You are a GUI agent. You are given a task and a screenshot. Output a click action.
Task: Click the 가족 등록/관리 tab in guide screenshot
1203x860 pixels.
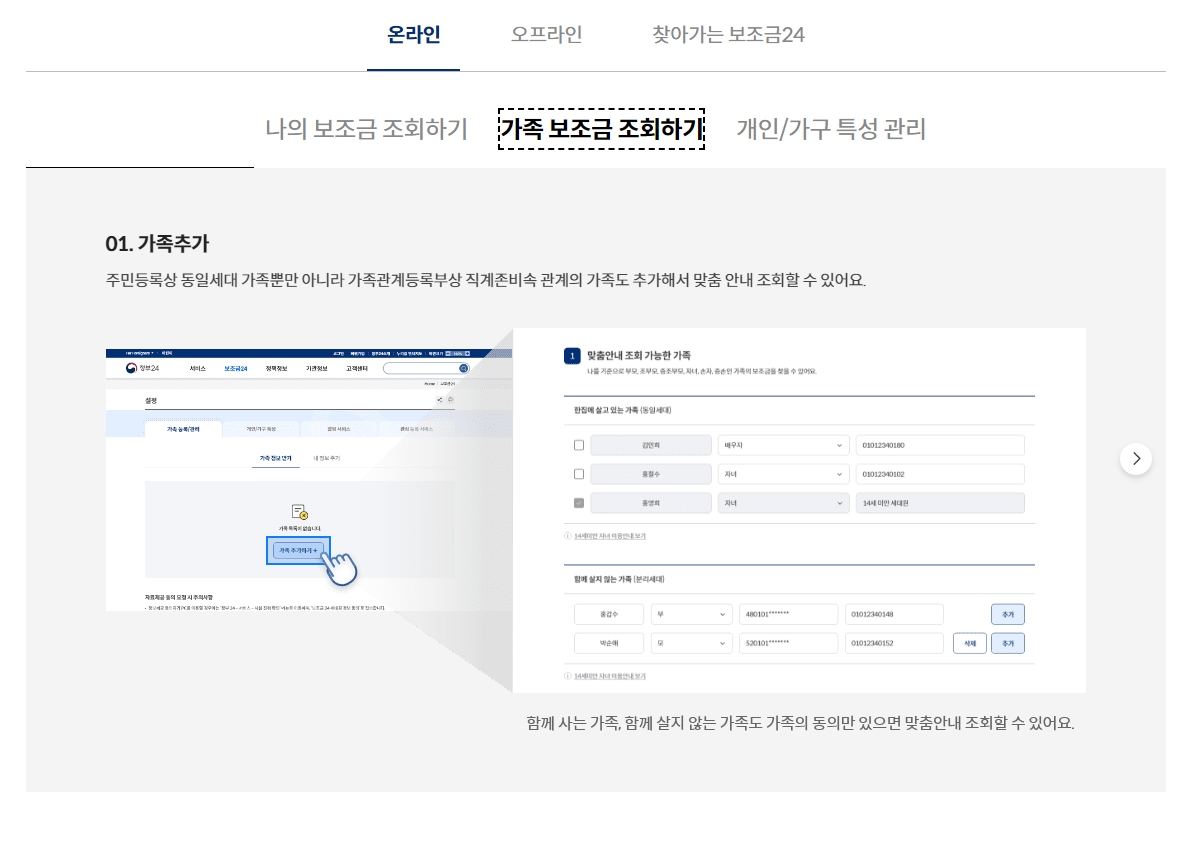click(183, 429)
